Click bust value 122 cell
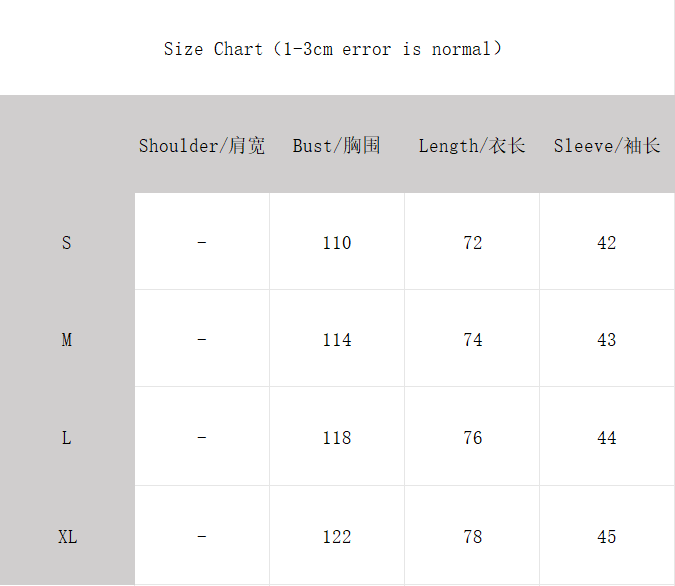The image size is (675, 586). click(x=337, y=535)
